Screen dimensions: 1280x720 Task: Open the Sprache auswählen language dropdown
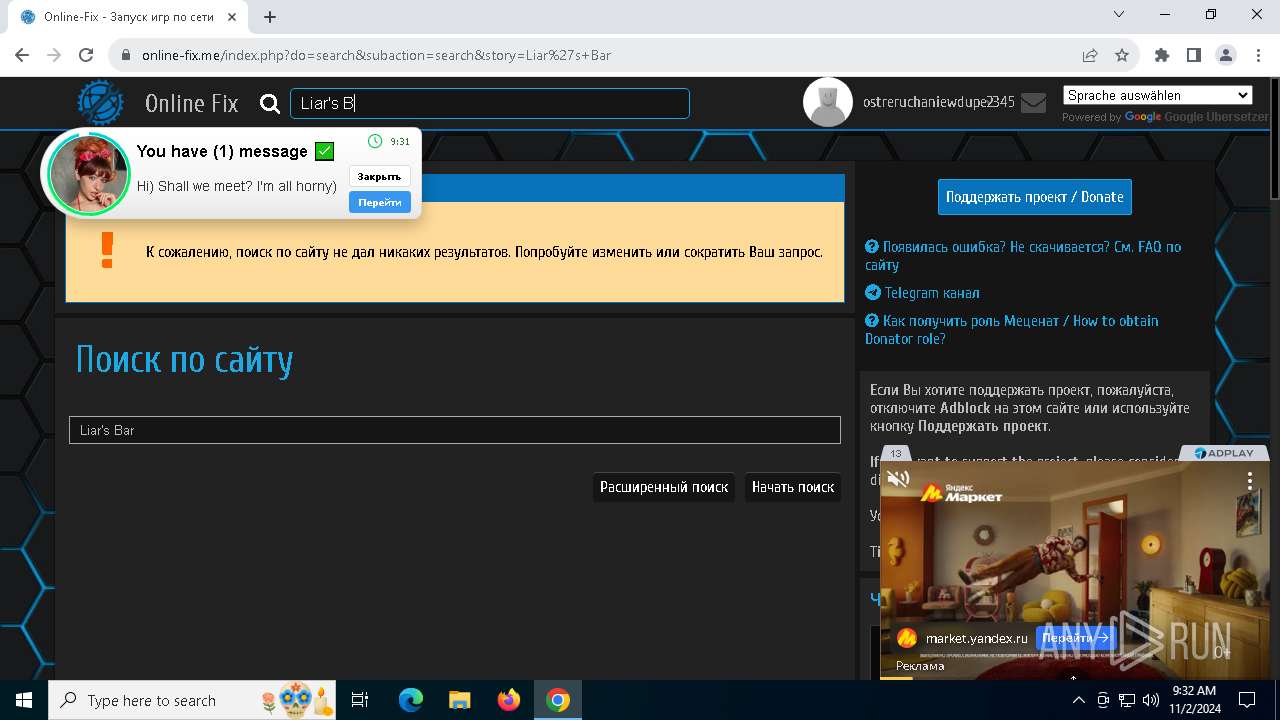pos(1158,95)
